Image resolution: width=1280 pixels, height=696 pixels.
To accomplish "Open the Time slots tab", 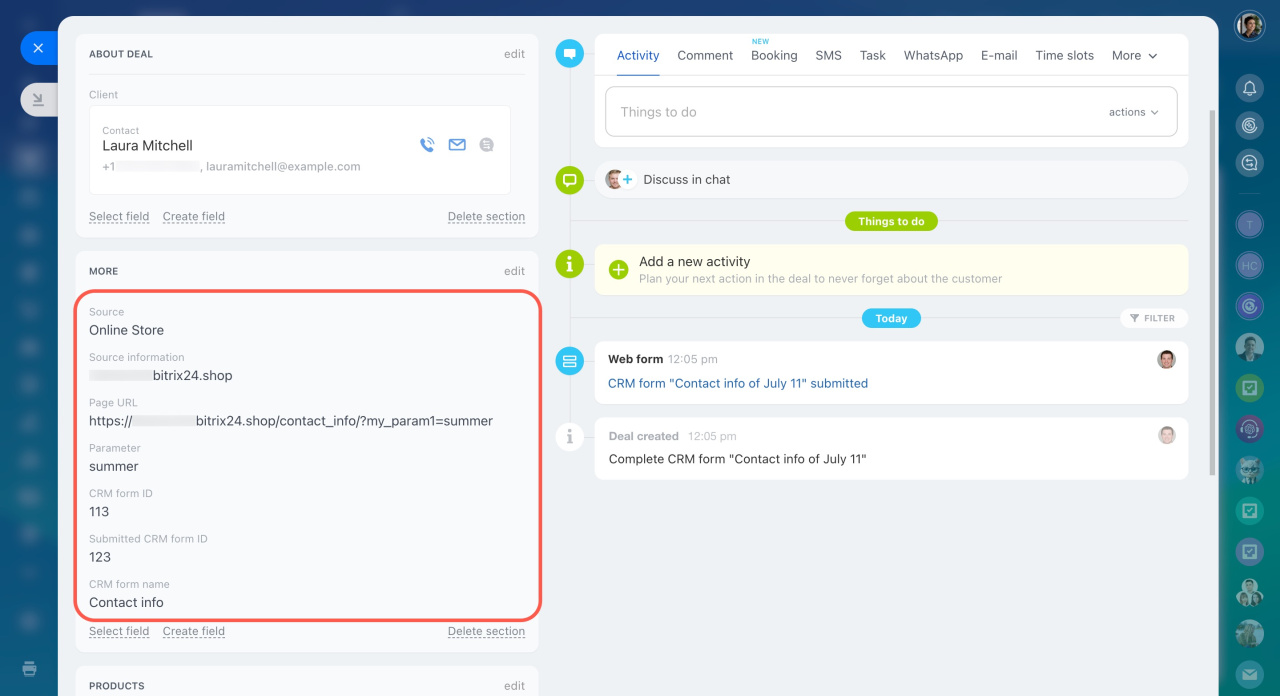I will (1064, 56).
